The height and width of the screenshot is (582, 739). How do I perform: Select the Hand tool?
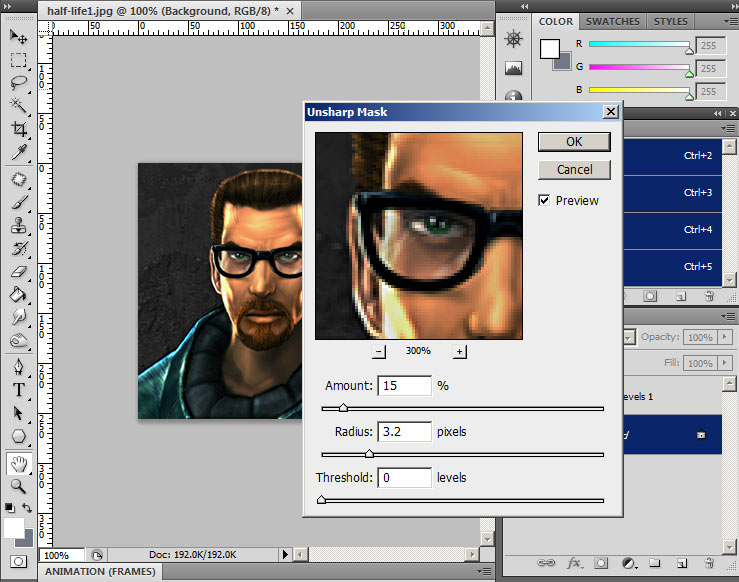(18, 464)
